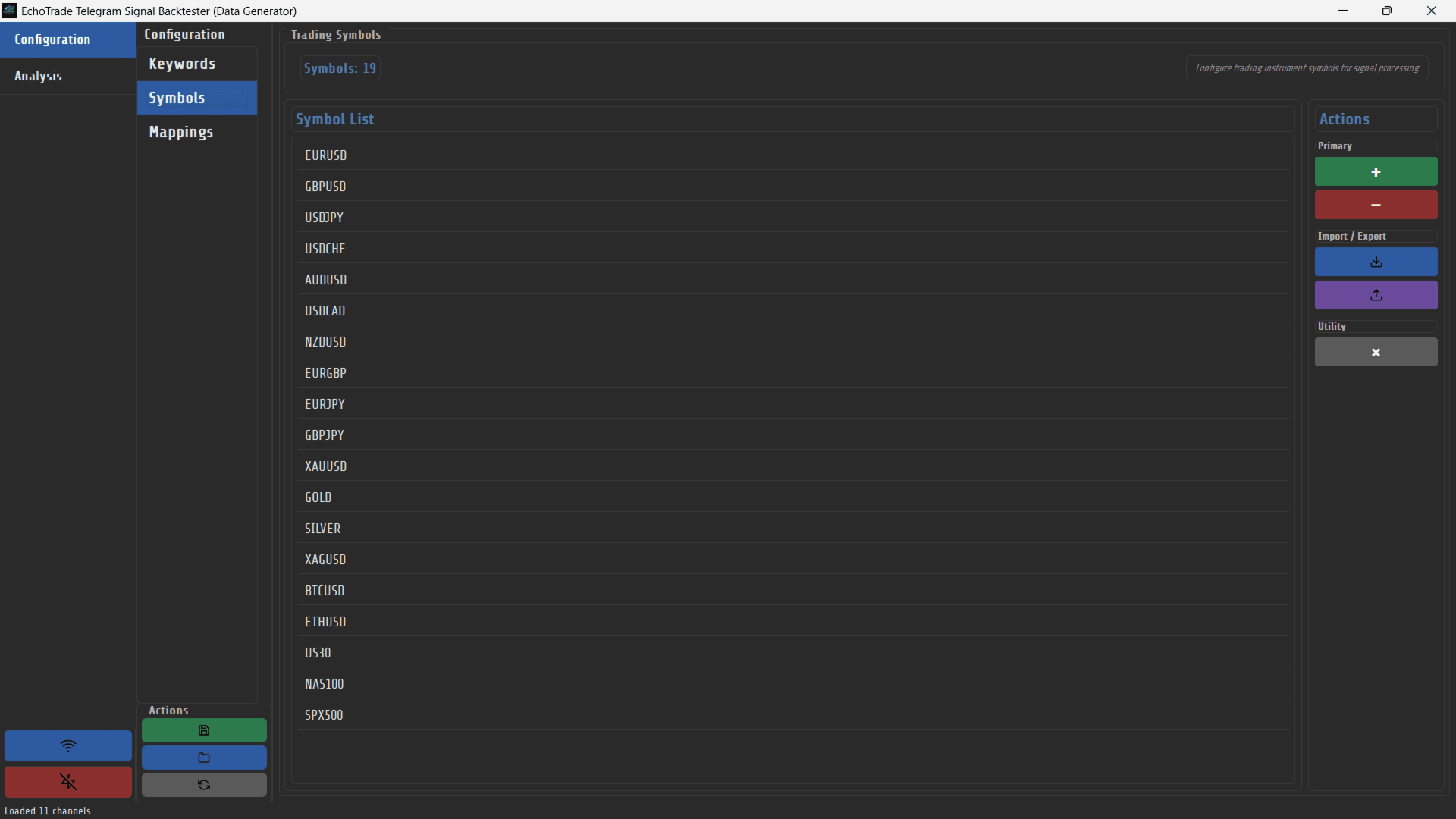Viewport: 1456px width, 819px height.
Task: Click the Symbols: 19 count label
Action: [340, 68]
